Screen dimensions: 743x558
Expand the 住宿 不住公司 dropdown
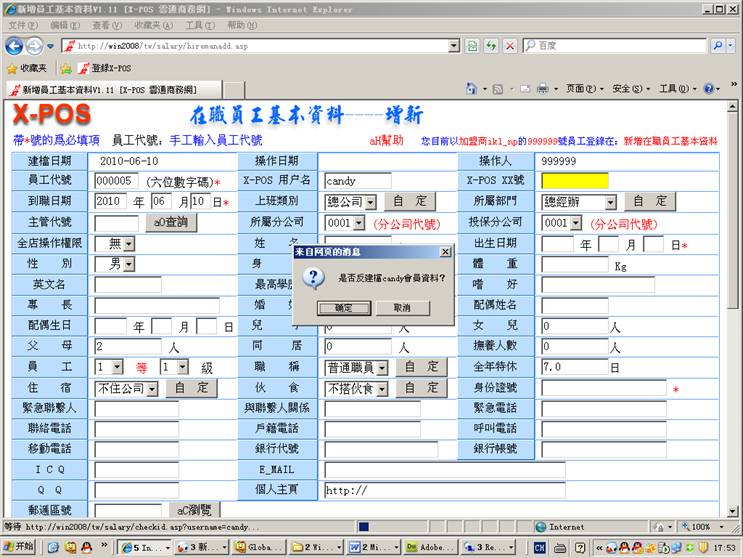click(x=152, y=388)
